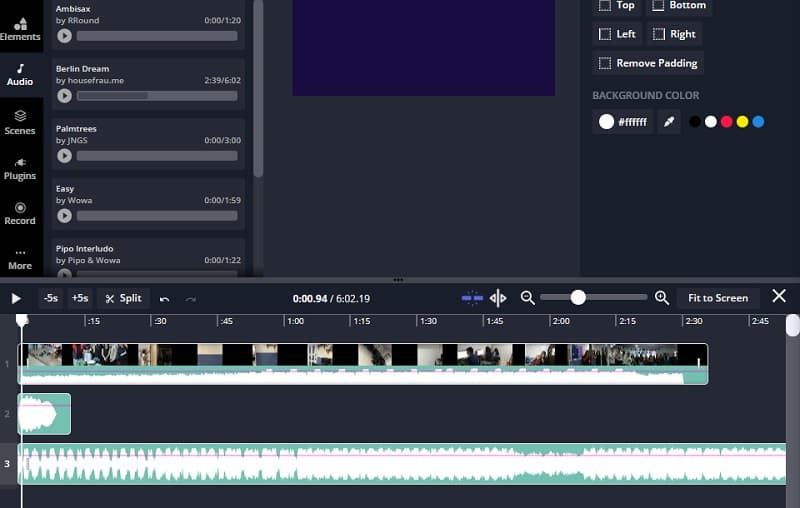Enable the Right crop checkbox
The width and height of the screenshot is (800, 508).
(659, 34)
